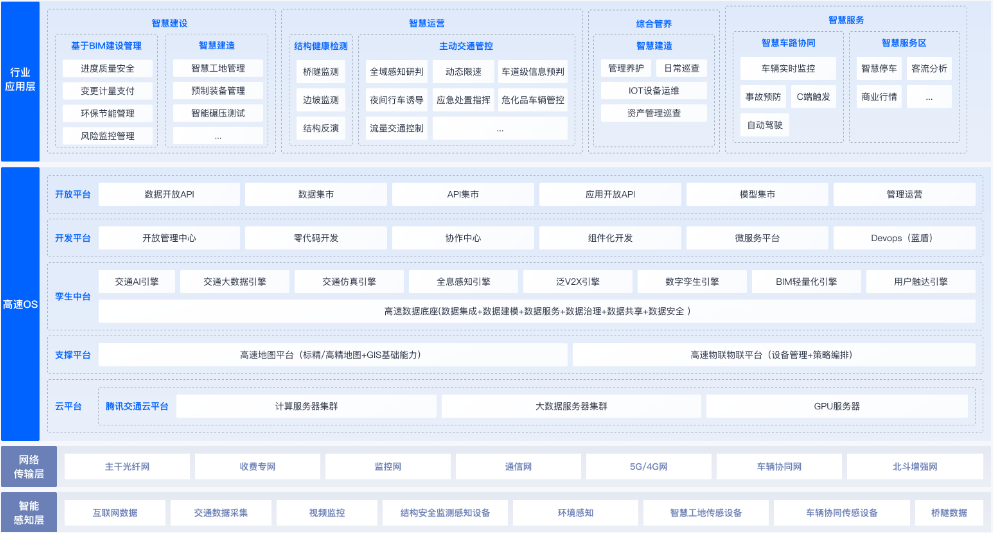Click the '客流分析' box
Image resolution: width=993 pixels, height=533 pixels.
coord(929,68)
